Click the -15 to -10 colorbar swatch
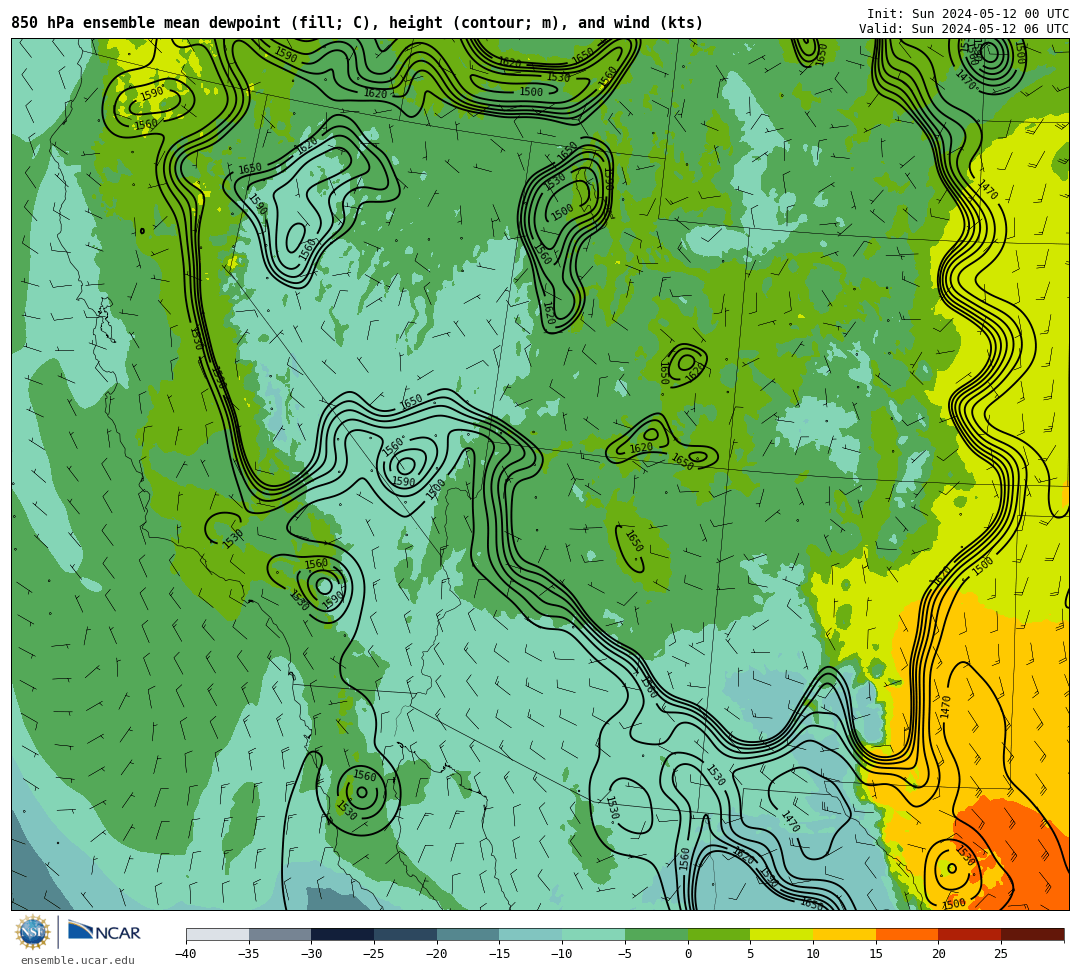 pyautogui.click(x=531, y=934)
